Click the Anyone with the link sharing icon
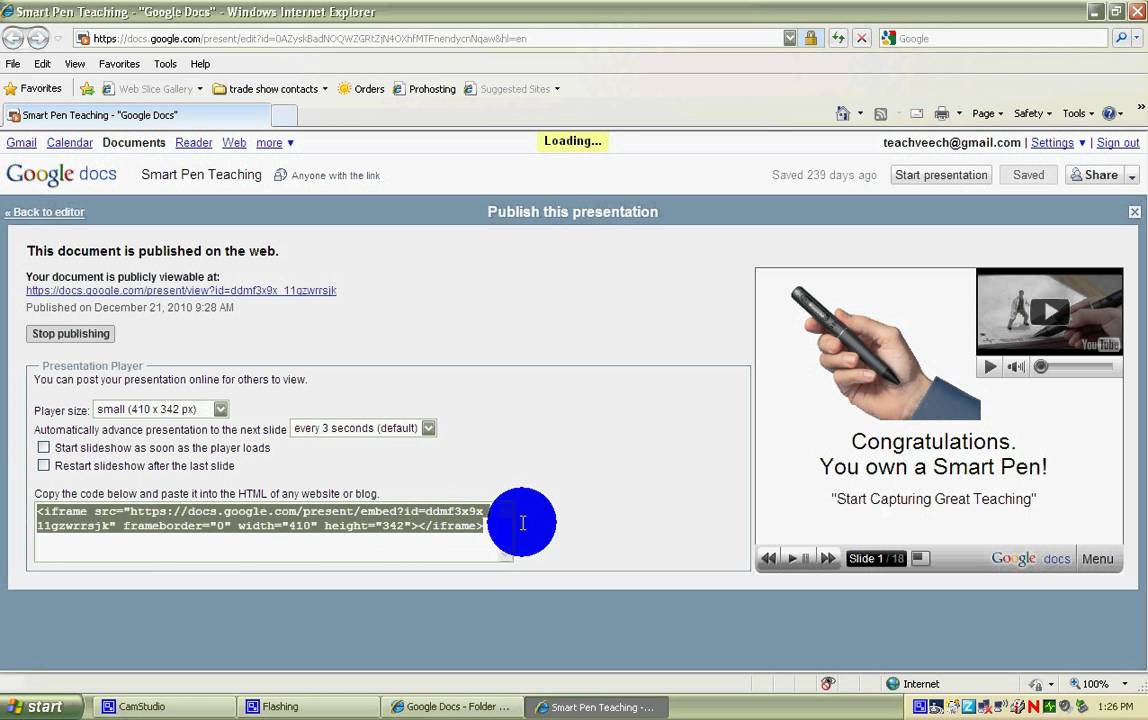This screenshot has width=1148, height=720. pos(280,175)
